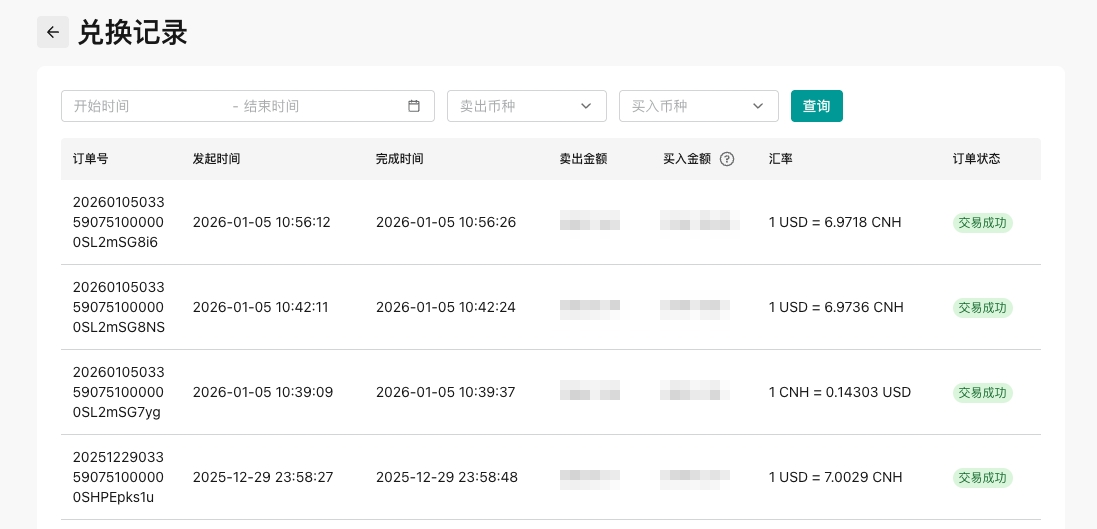Select order number ending in SL2mSG8NS
Image resolution: width=1097 pixels, height=529 pixels.
118,307
